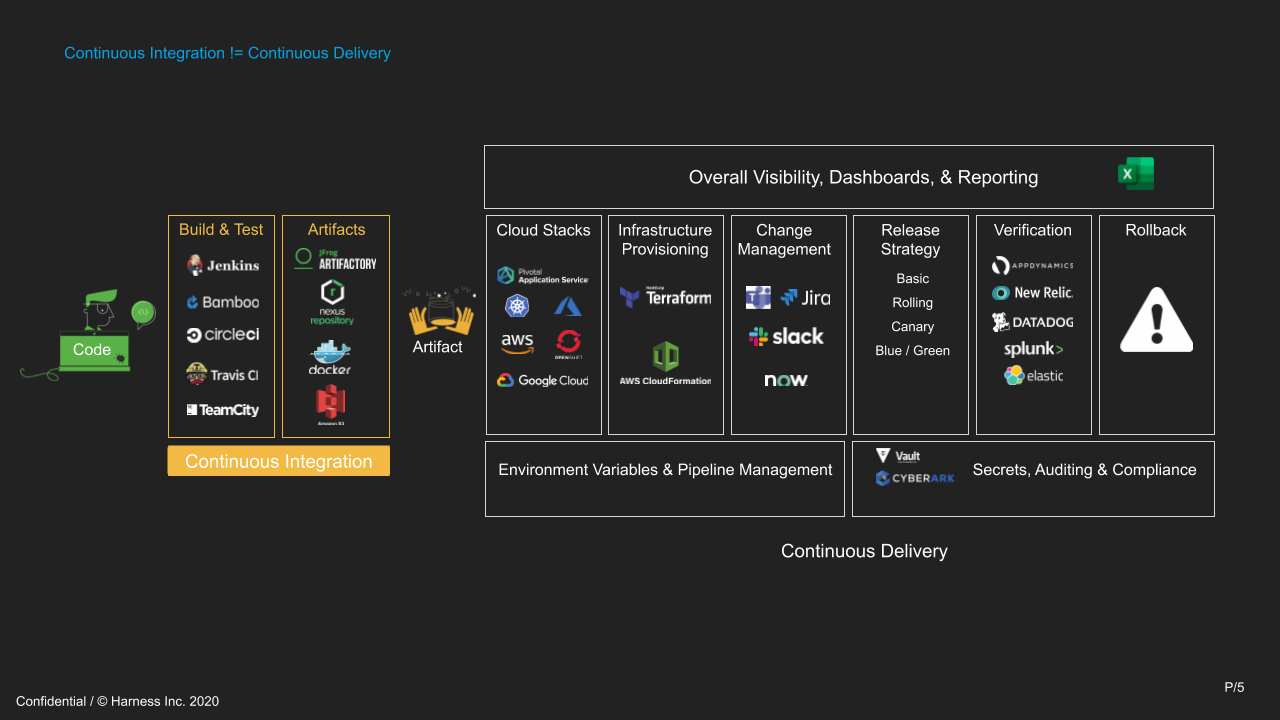Screen dimensions: 1280x720
Task: Click the 'Rollback' heading
Action: pyautogui.click(x=1156, y=230)
